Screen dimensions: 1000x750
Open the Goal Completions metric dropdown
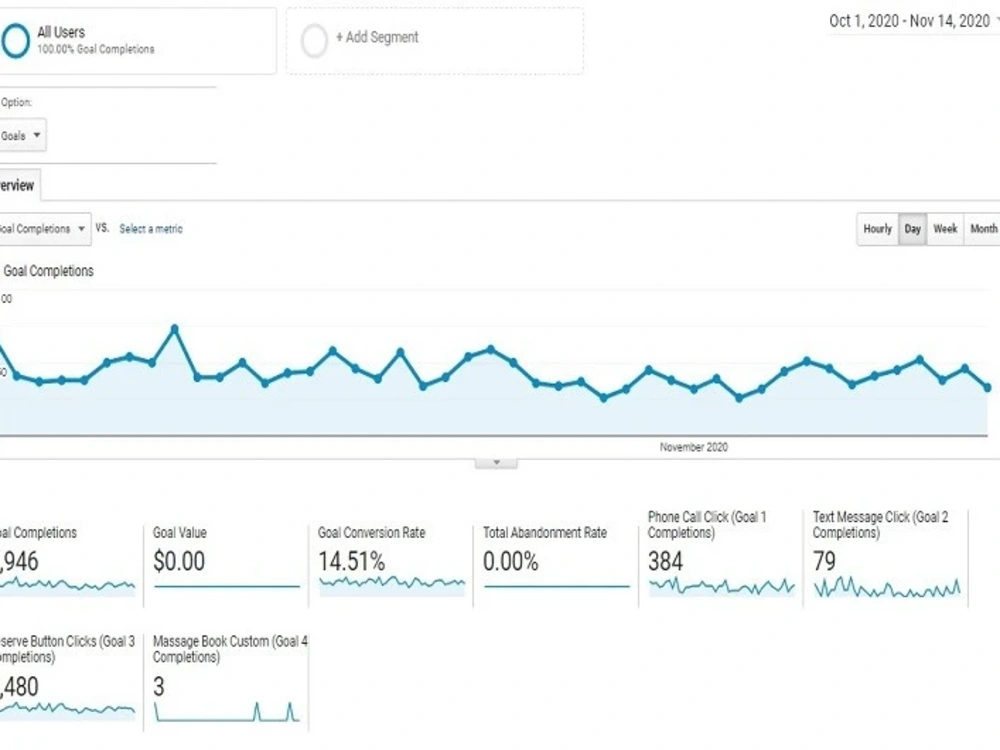click(43, 229)
